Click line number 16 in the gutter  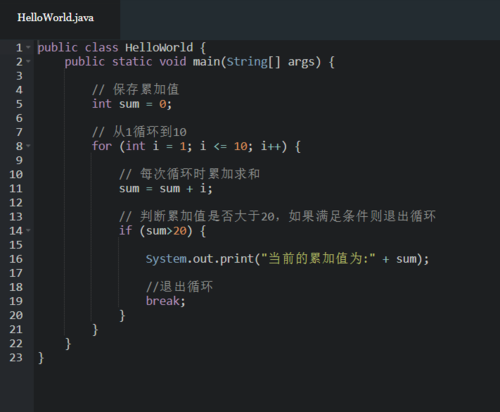(16, 259)
